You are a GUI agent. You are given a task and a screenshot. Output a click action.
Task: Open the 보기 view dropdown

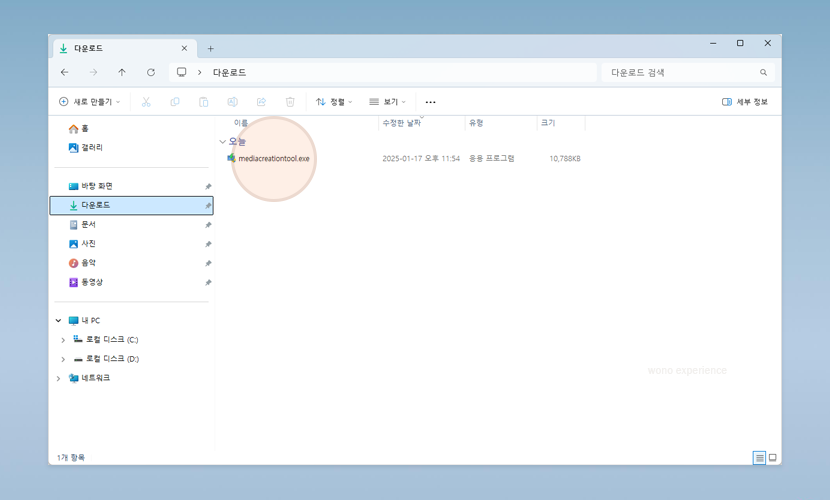click(387, 102)
